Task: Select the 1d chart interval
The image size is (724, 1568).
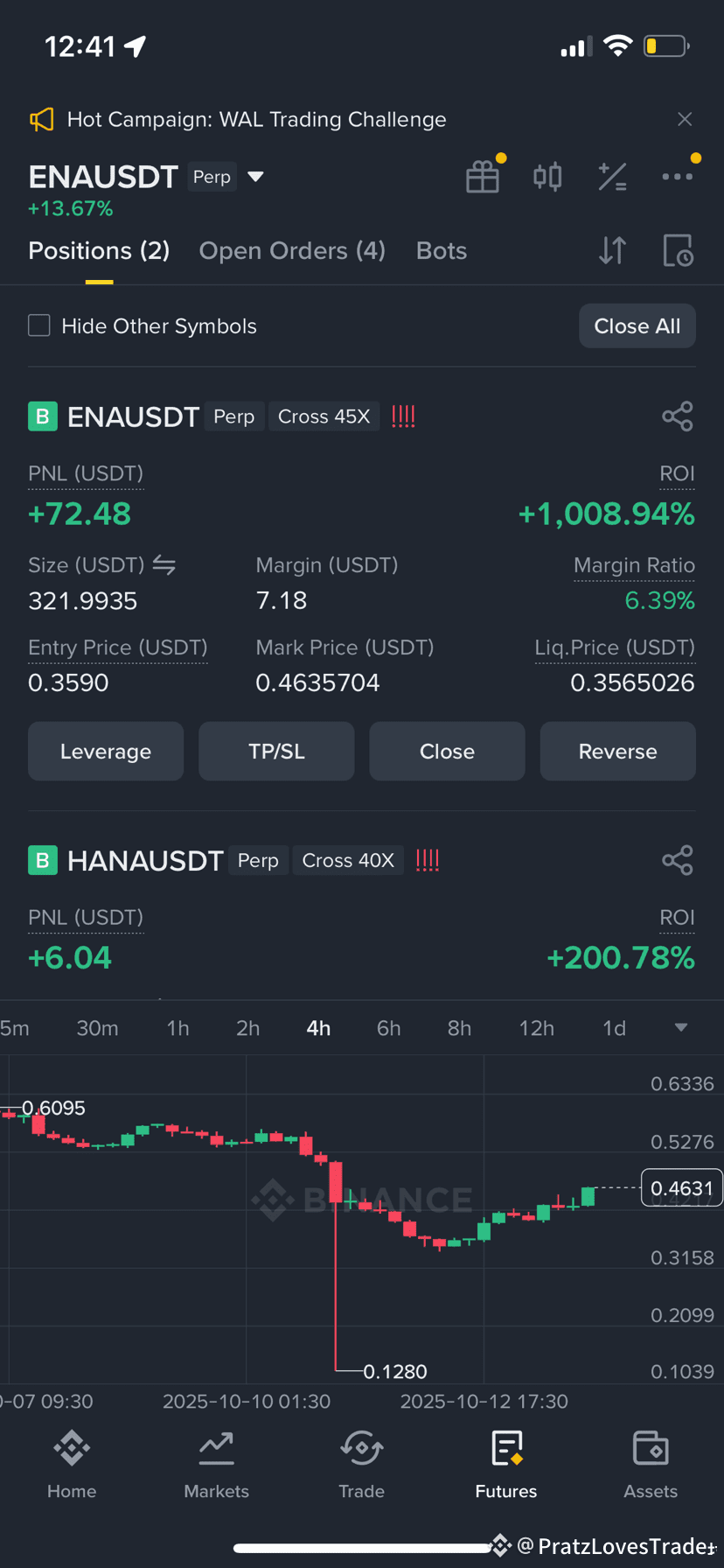Action: point(614,1028)
